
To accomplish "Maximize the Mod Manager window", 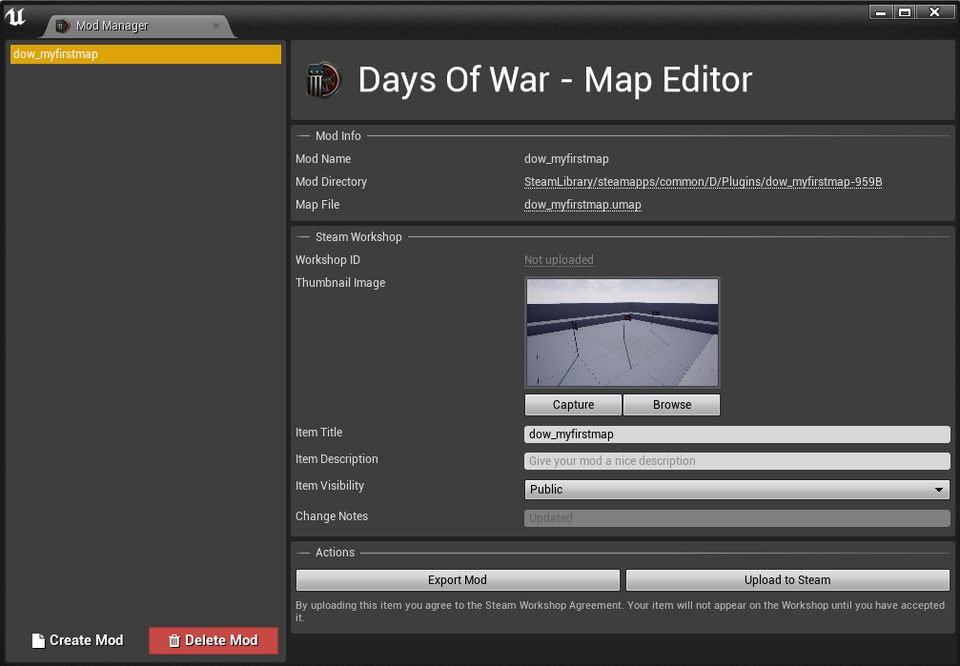I will (904, 12).
